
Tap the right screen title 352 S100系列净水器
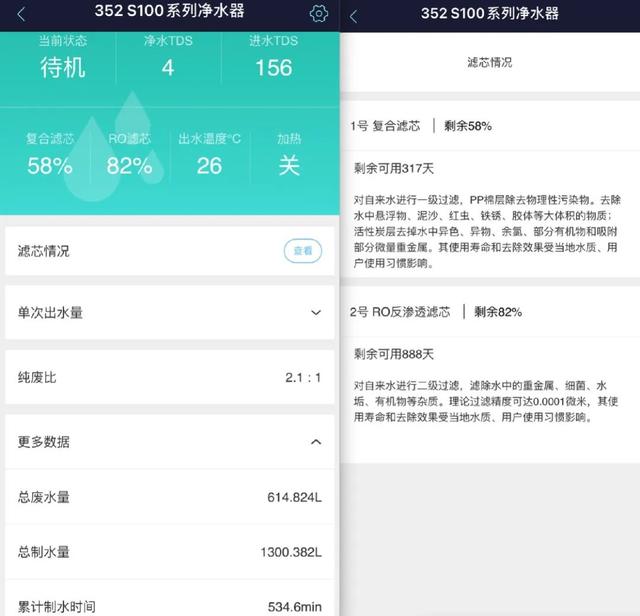tap(489, 13)
